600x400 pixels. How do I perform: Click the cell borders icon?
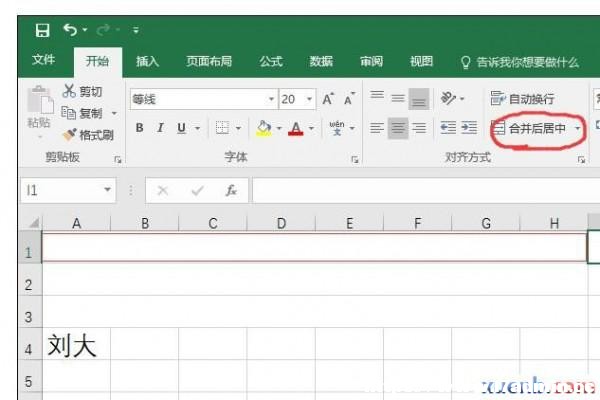[x=222, y=127]
